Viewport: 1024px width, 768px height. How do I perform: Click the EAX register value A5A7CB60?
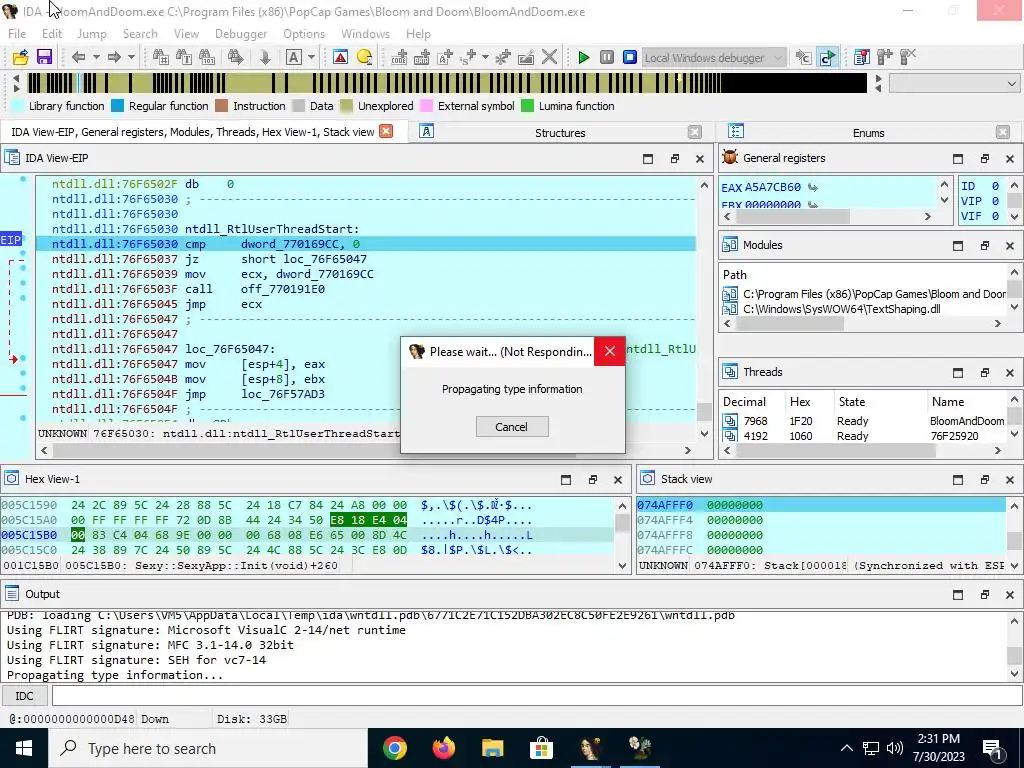click(773, 187)
